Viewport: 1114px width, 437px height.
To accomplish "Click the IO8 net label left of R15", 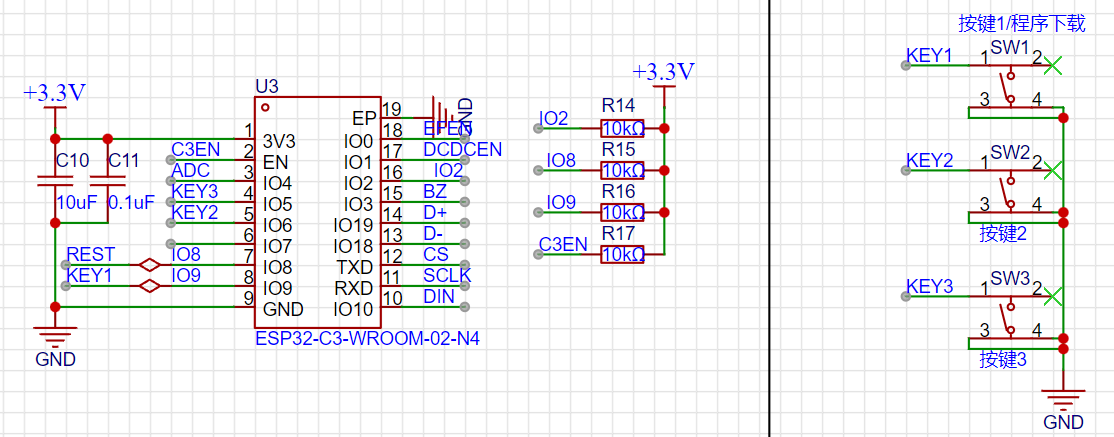I will click(561, 160).
